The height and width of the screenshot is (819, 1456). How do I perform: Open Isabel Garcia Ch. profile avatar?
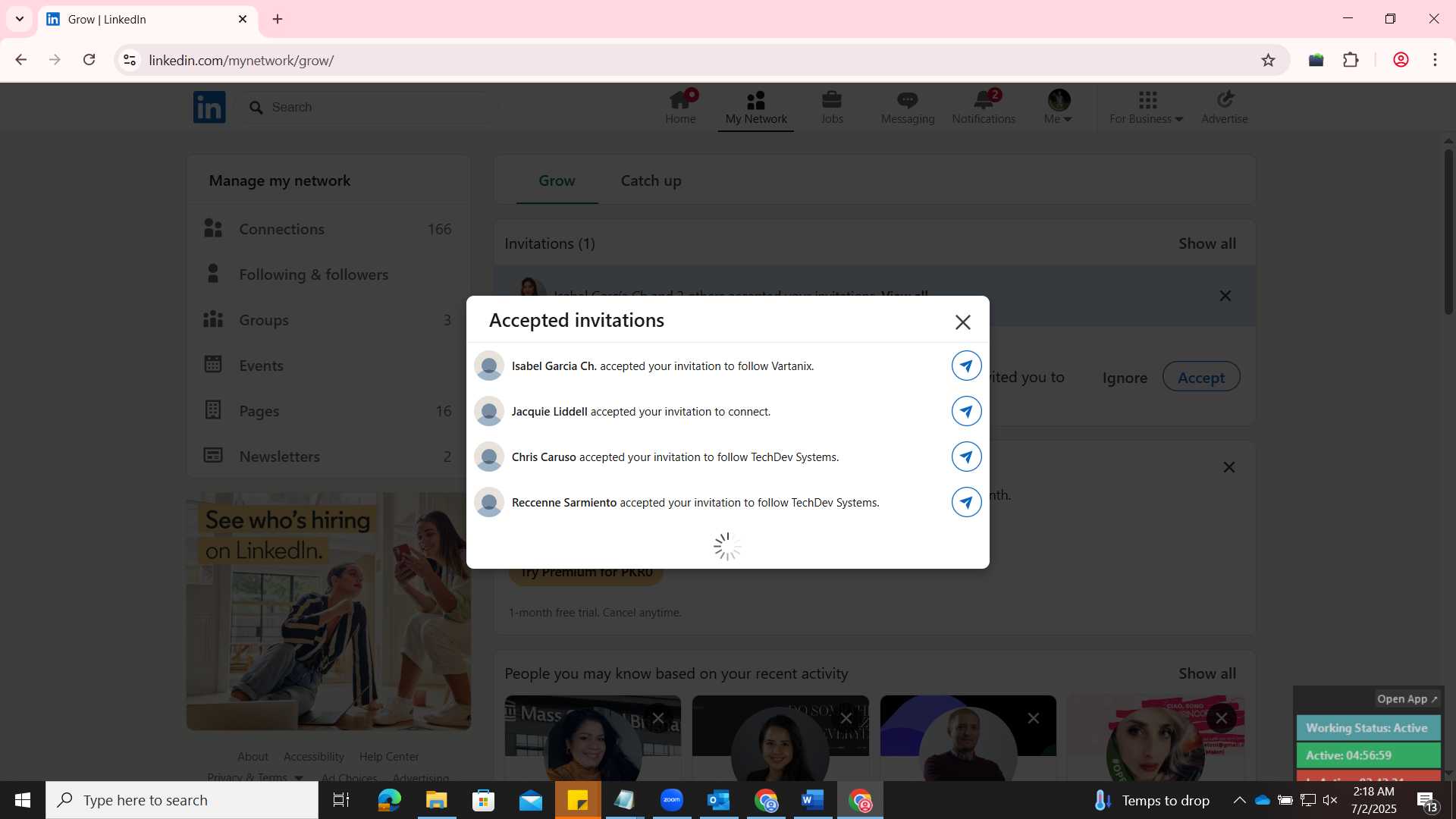point(489,366)
